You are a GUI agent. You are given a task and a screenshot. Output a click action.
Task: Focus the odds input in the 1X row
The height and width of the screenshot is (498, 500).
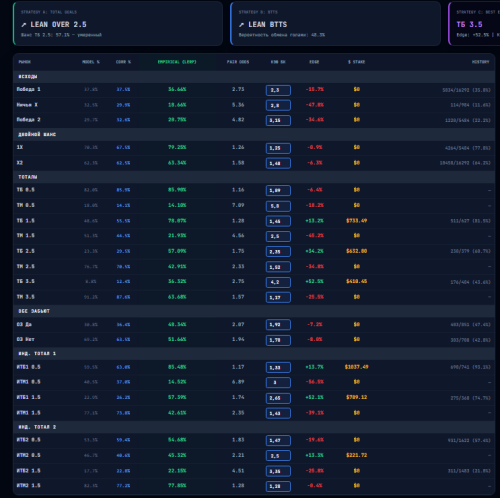pyautogui.click(x=278, y=148)
